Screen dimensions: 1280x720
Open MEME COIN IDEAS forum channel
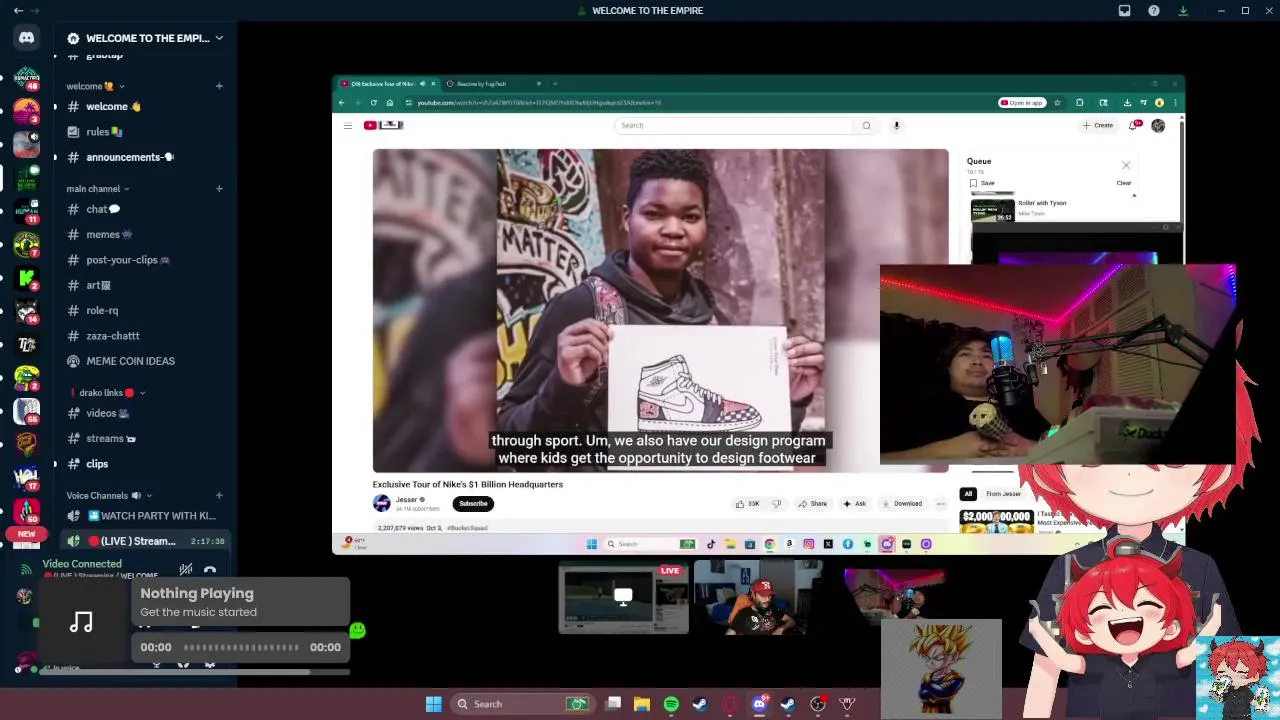[145, 361]
